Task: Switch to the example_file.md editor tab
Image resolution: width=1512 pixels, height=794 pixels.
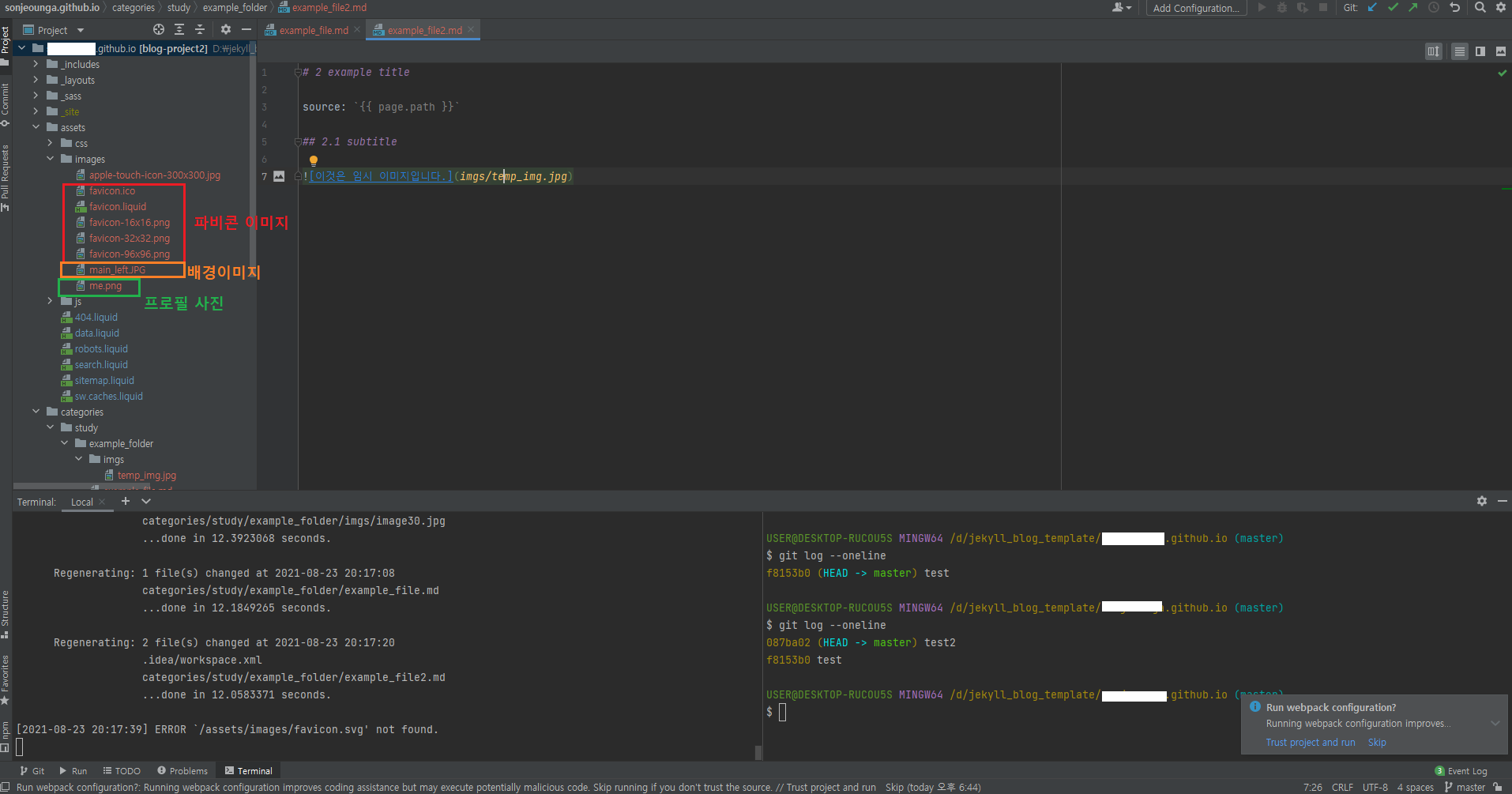Action: [314, 31]
